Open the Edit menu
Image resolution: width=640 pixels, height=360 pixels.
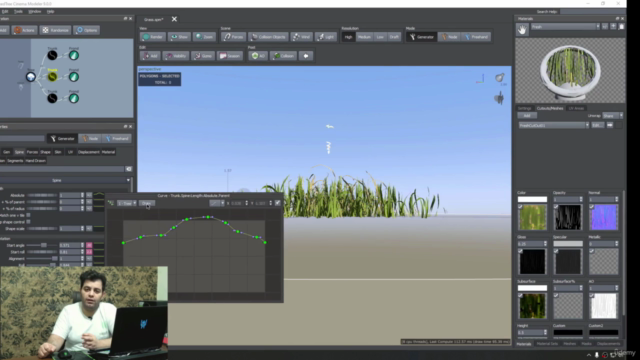click(x=4, y=11)
